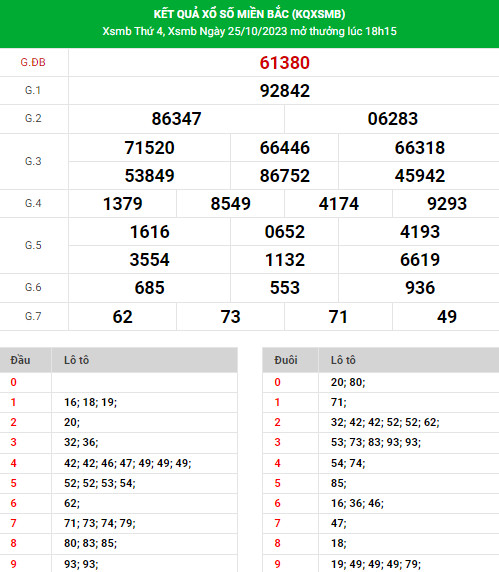The image size is (499, 572).
Task: Click the Đuôi row 2 lô tô values
Action: coord(385,422)
